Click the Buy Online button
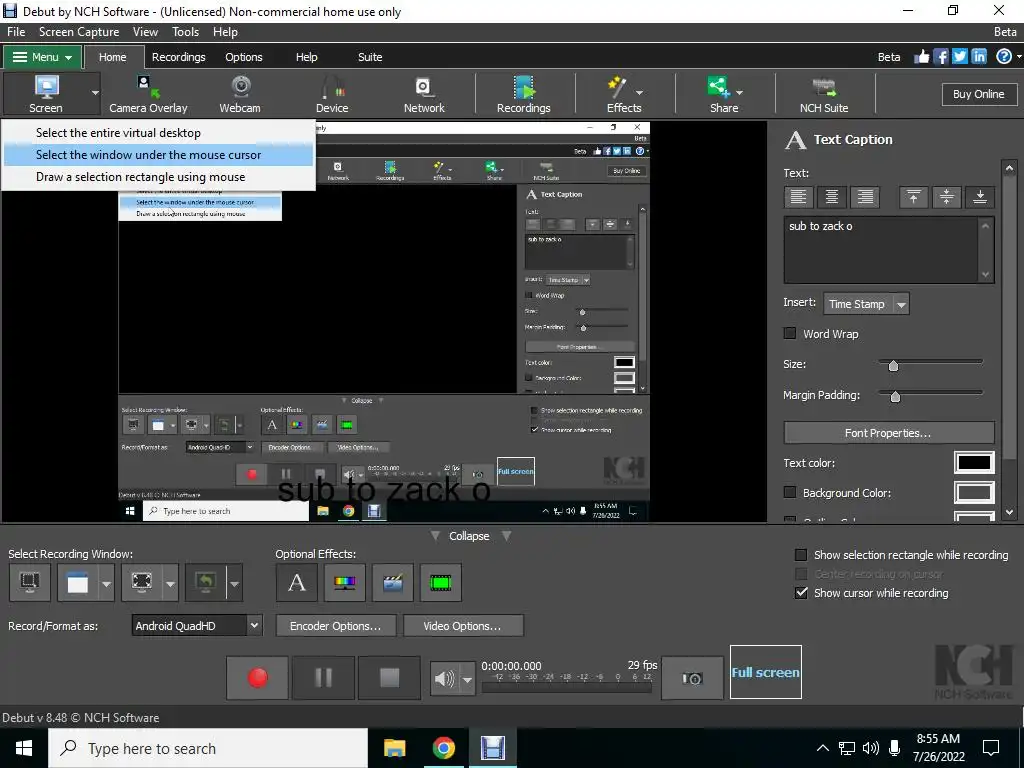The width and height of the screenshot is (1024, 768). click(x=979, y=94)
